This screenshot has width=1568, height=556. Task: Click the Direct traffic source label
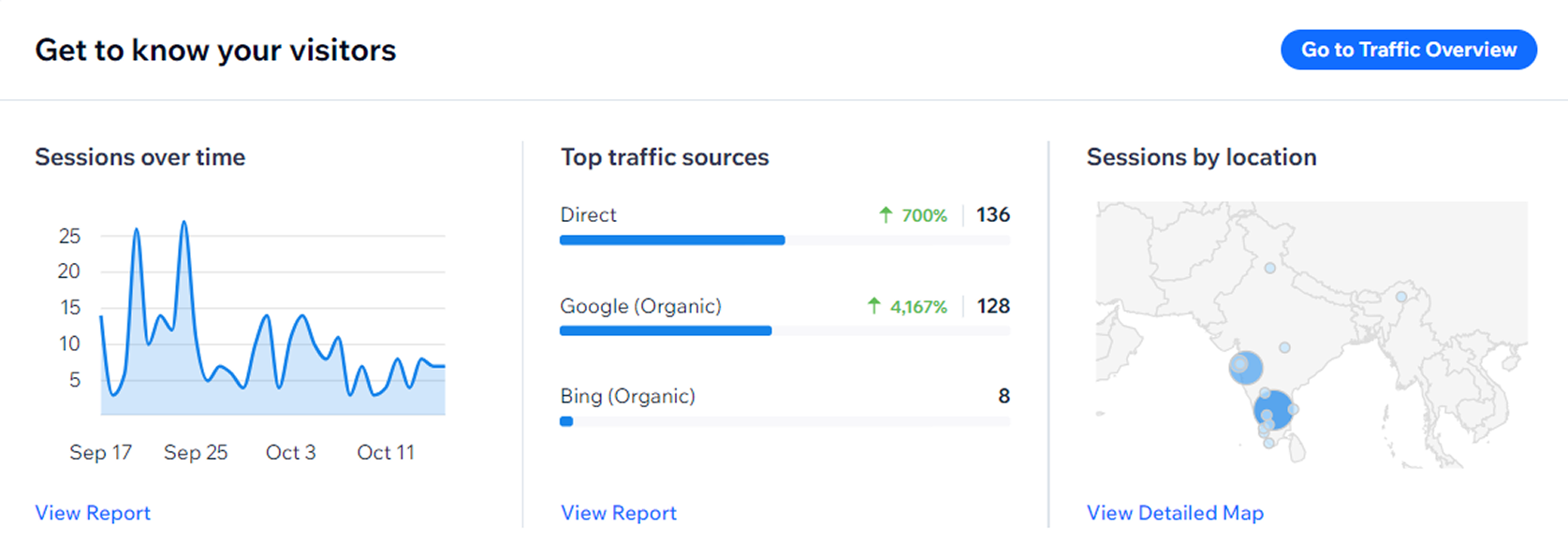(x=588, y=214)
